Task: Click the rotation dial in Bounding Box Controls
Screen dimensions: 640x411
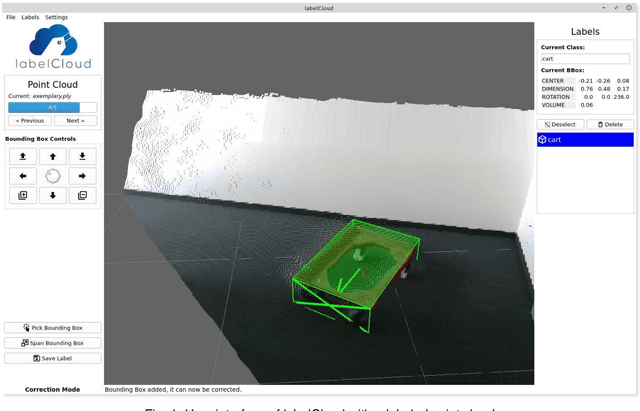Action: coord(52,176)
